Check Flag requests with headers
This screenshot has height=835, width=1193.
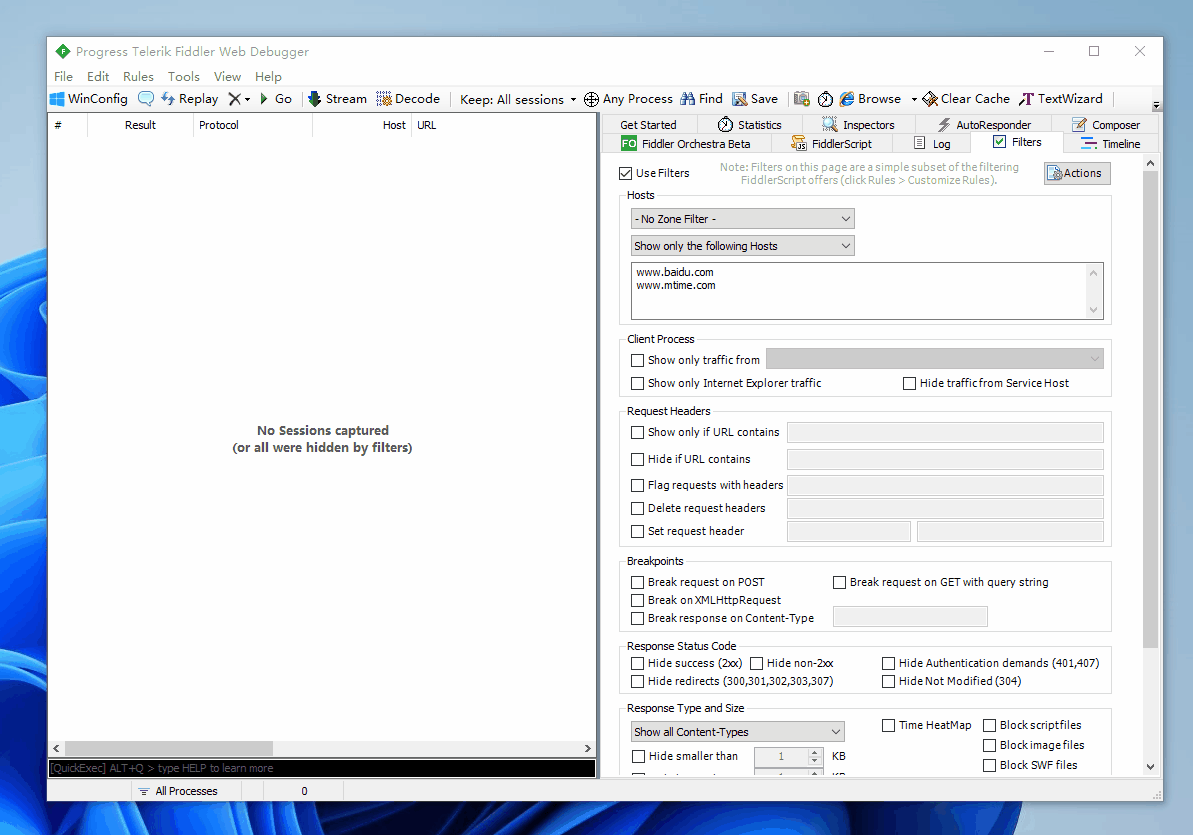pyautogui.click(x=638, y=486)
